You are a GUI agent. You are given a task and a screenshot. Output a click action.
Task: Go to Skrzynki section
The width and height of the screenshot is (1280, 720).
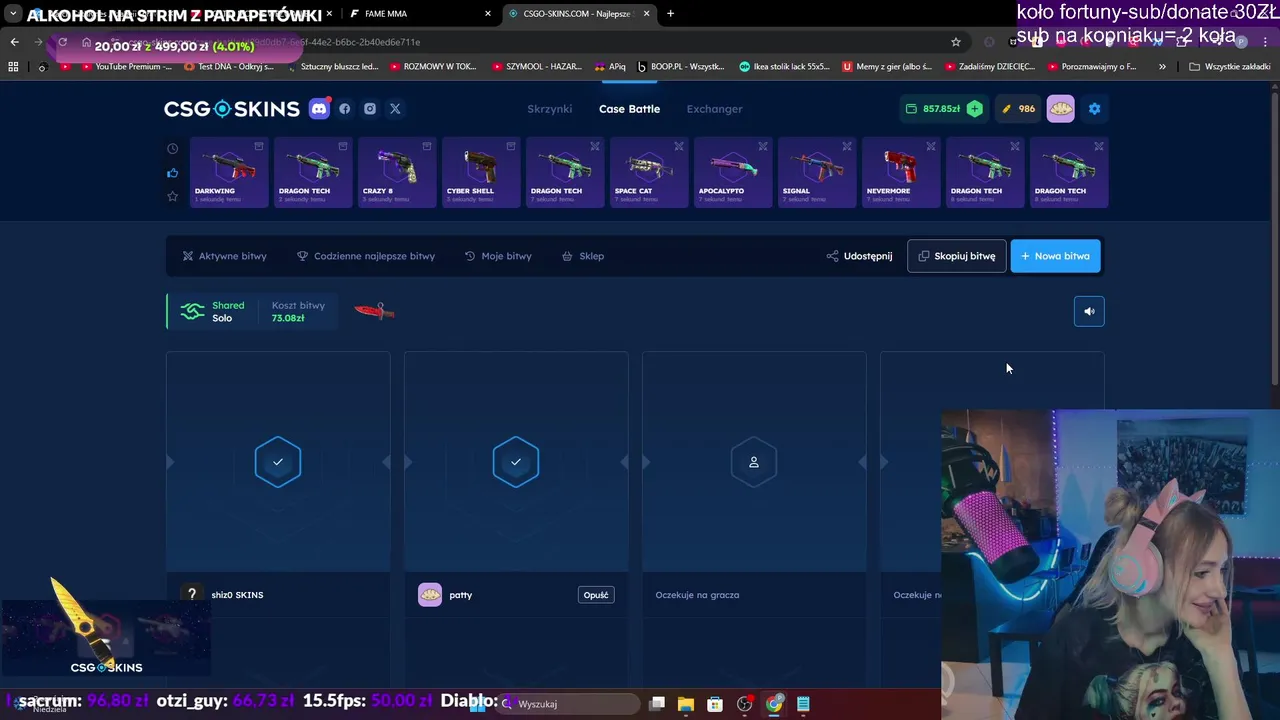click(550, 109)
